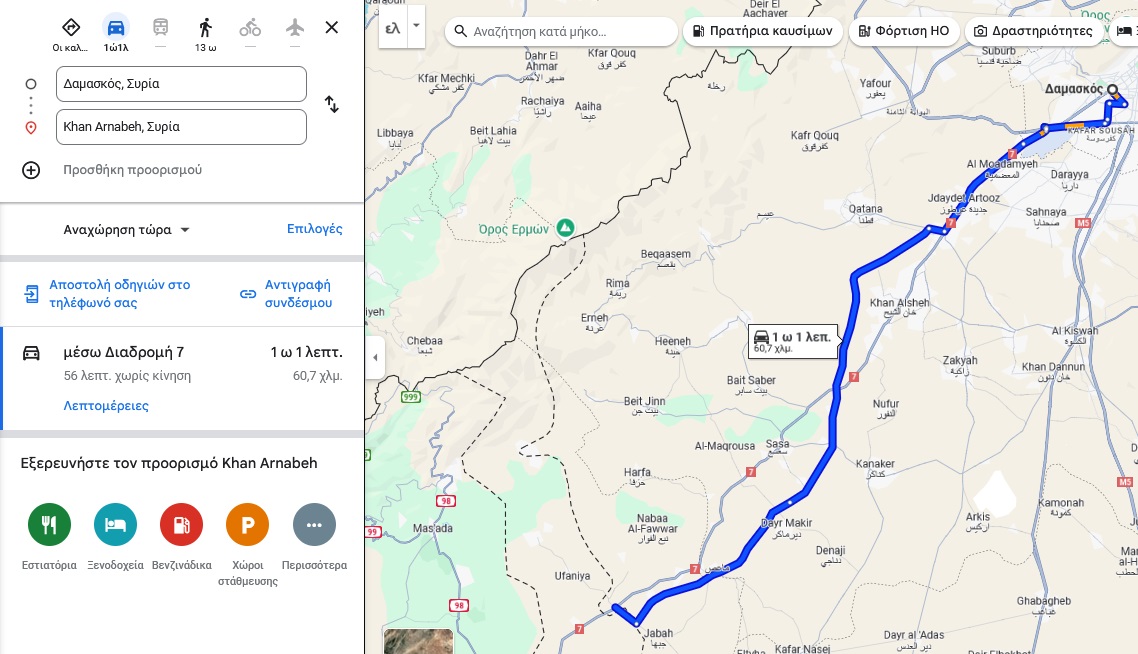Click the Khan Arnabeh destination field
Screen dimensions: 1138x654
[181, 127]
